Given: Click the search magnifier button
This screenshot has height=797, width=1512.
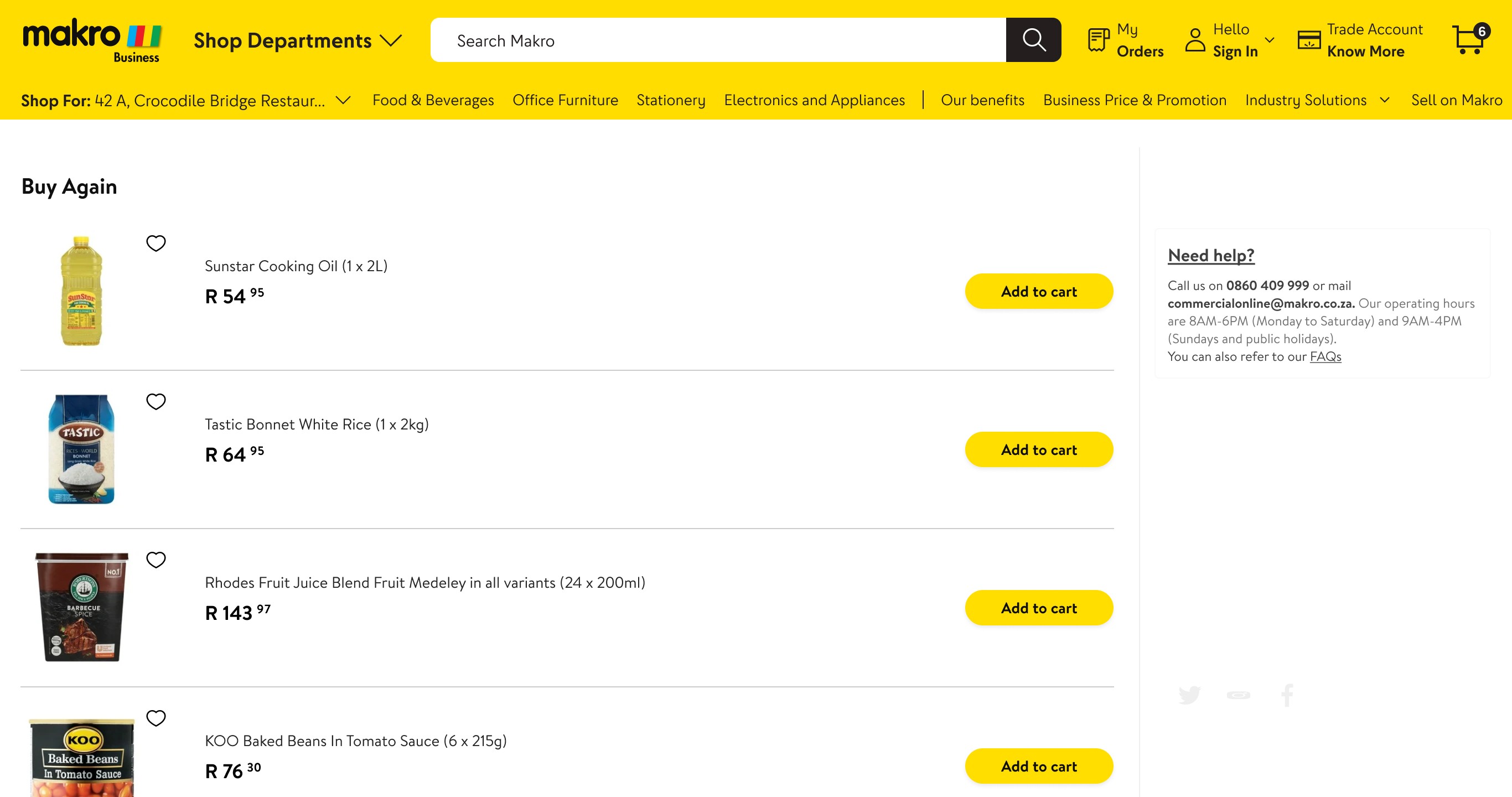Looking at the screenshot, I should click(1033, 40).
